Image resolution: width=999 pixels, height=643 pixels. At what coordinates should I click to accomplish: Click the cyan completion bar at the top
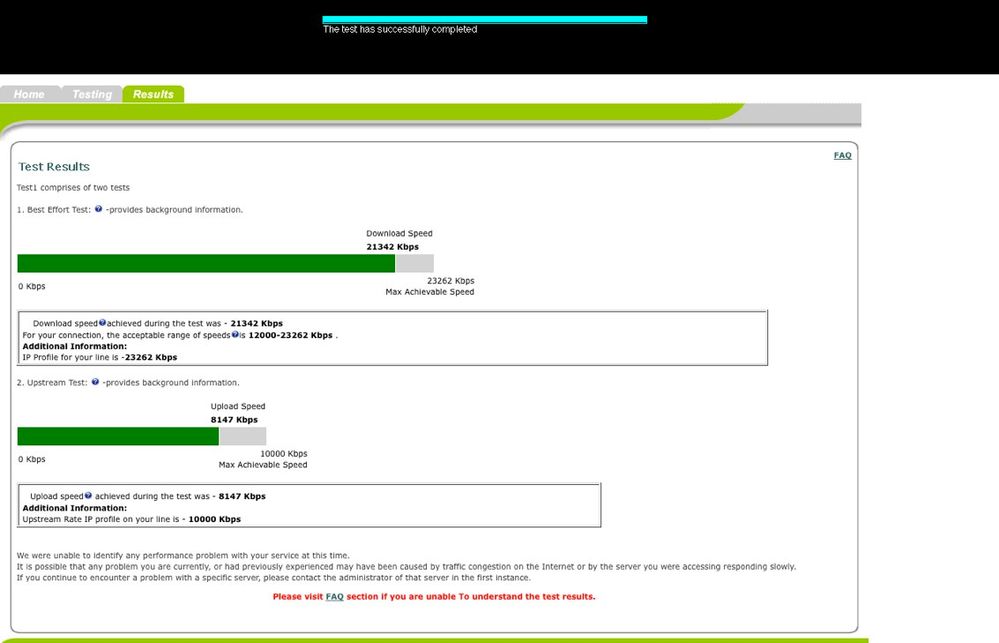(x=483, y=18)
